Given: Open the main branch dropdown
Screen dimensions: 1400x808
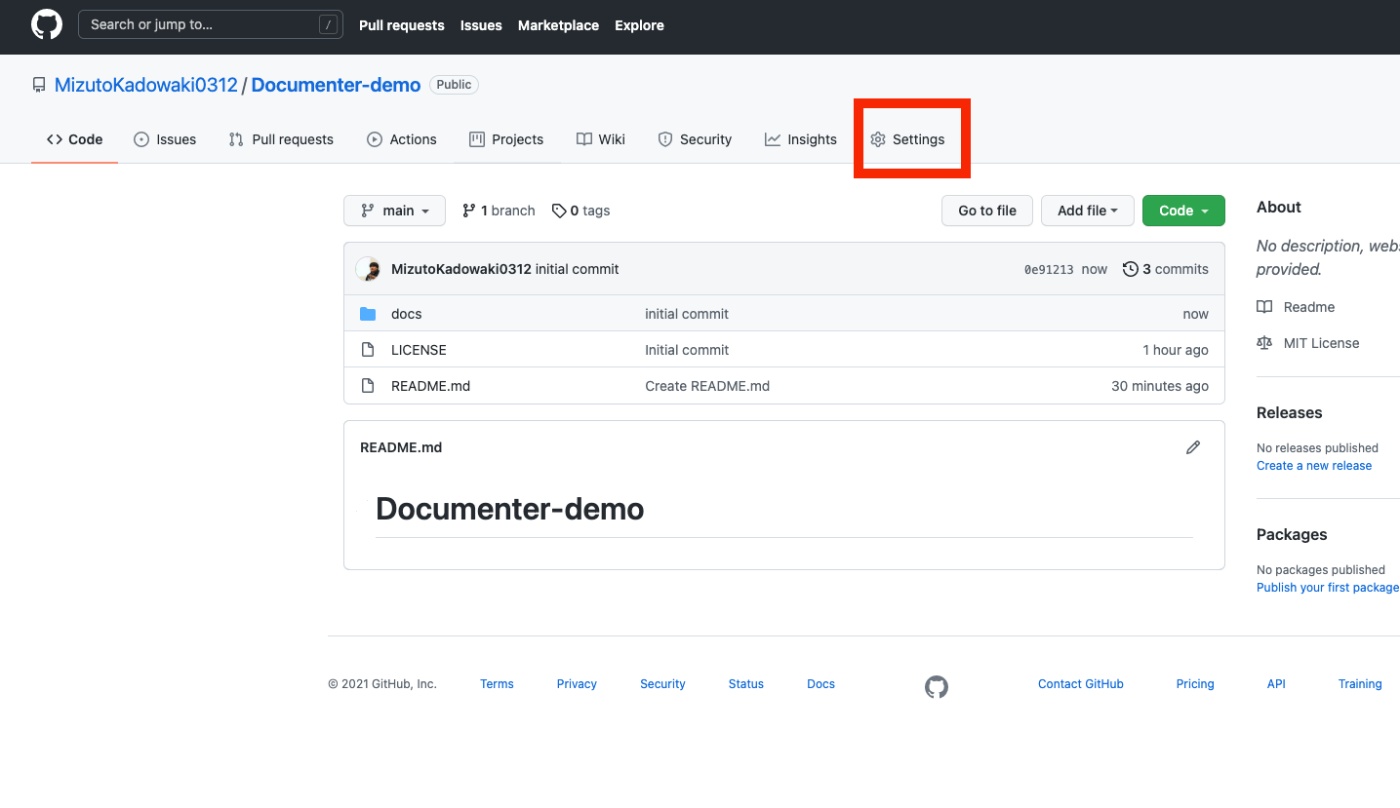Looking at the screenshot, I should tap(395, 211).
